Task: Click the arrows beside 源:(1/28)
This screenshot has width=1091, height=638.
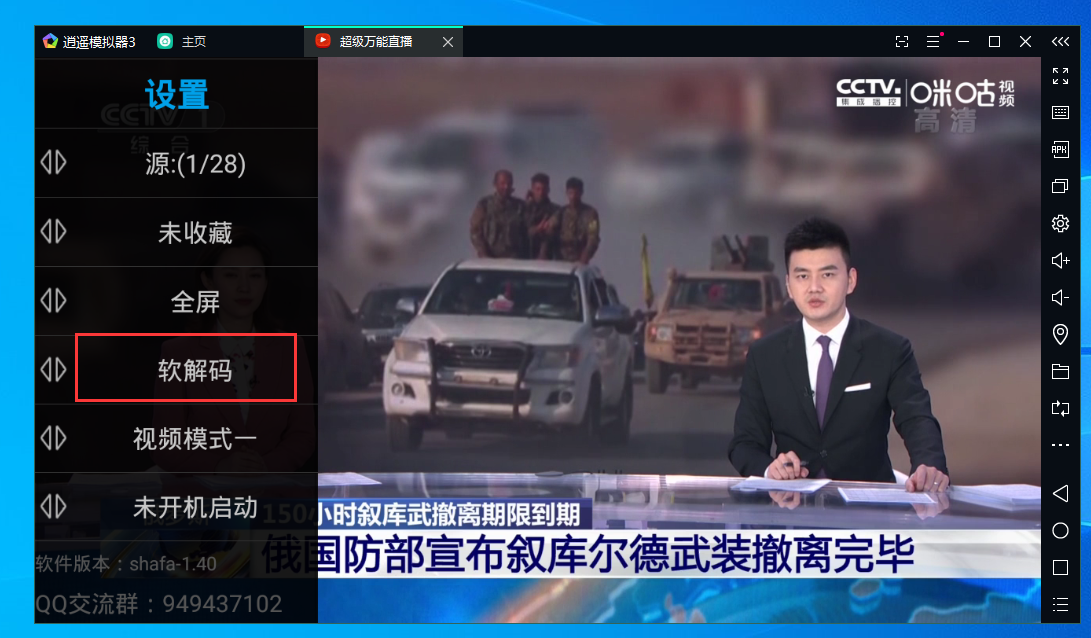Action: pos(53,163)
